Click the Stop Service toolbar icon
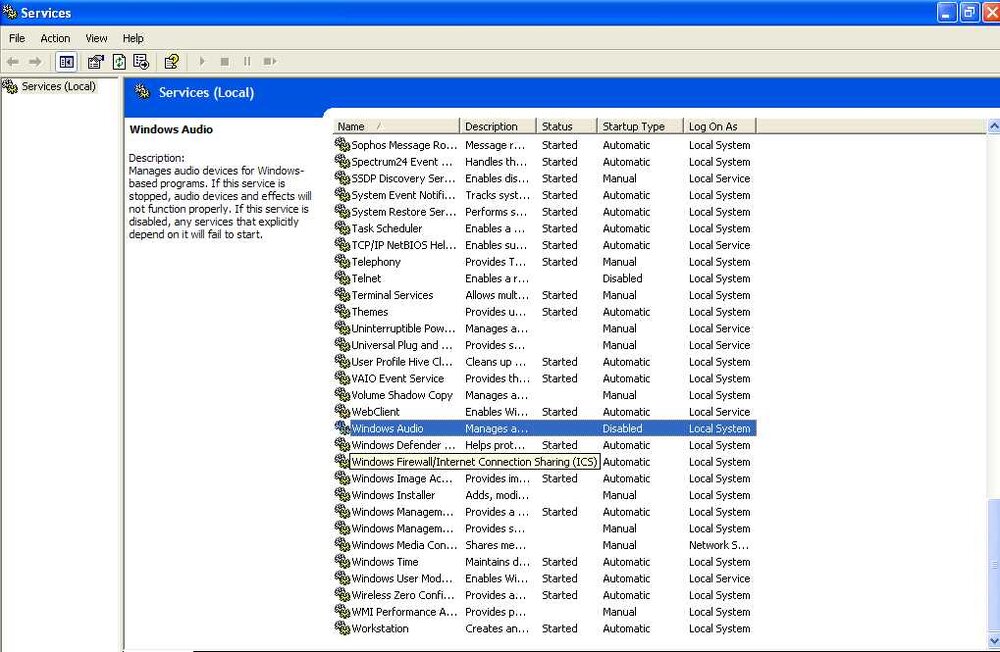This screenshot has width=1000, height=652. coord(224,61)
